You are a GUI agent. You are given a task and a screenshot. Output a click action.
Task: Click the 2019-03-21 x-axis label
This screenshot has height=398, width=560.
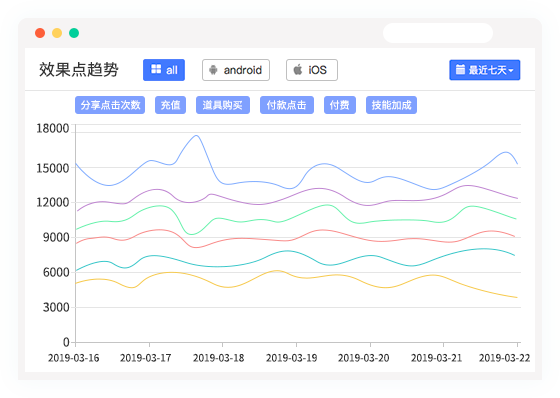tap(436, 358)
